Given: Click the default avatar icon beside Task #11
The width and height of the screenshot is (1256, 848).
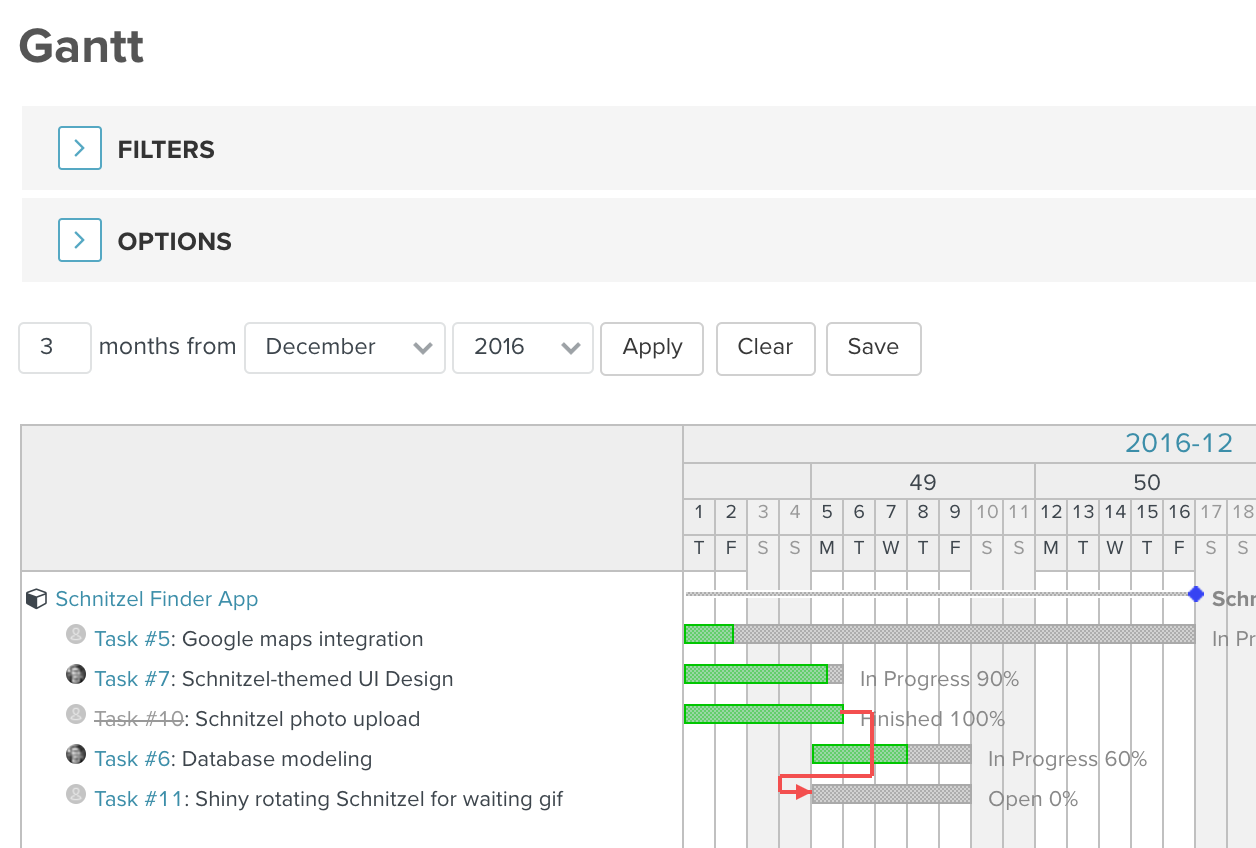Looking at the screenshot, I should point(76,794).
